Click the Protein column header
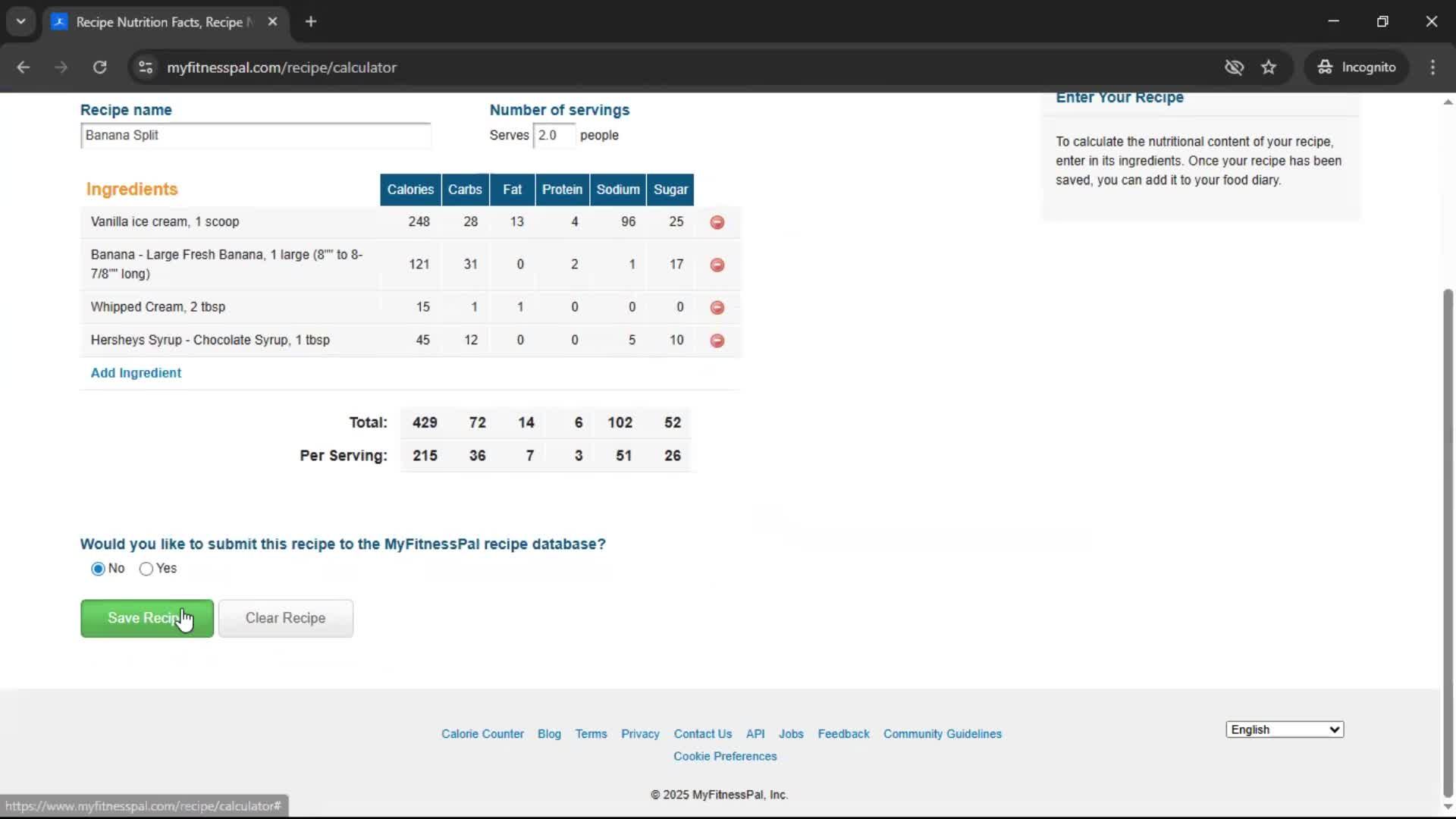The image size is (1456, 819). 562,190
